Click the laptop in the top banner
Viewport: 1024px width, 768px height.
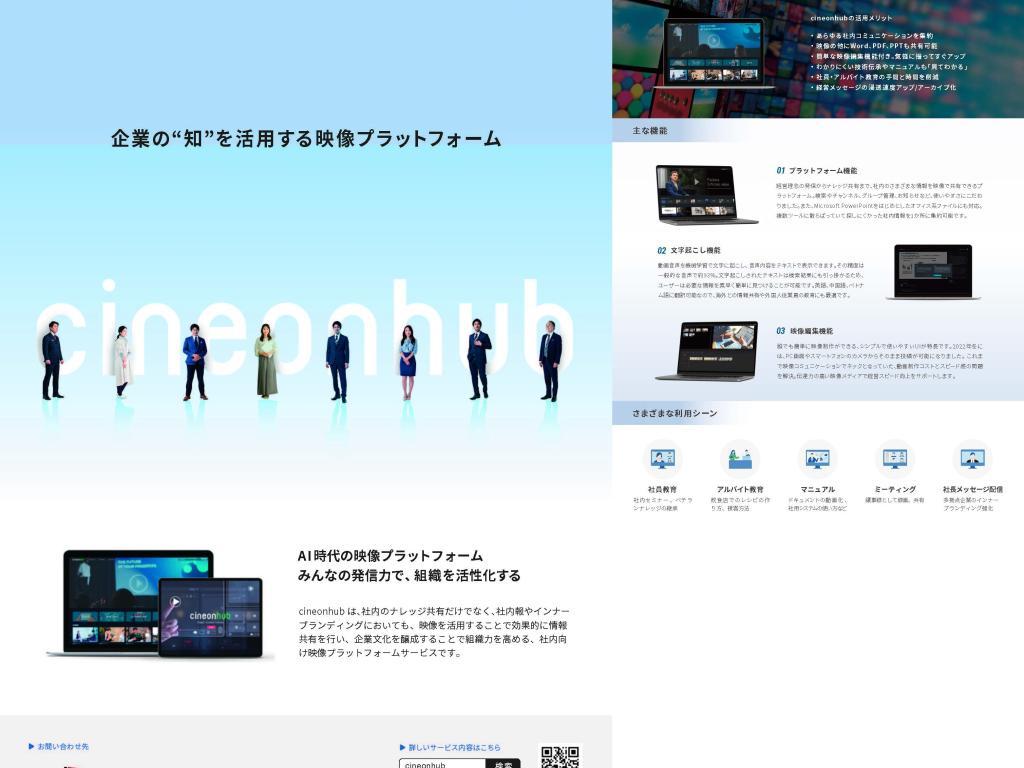point(714,53)
